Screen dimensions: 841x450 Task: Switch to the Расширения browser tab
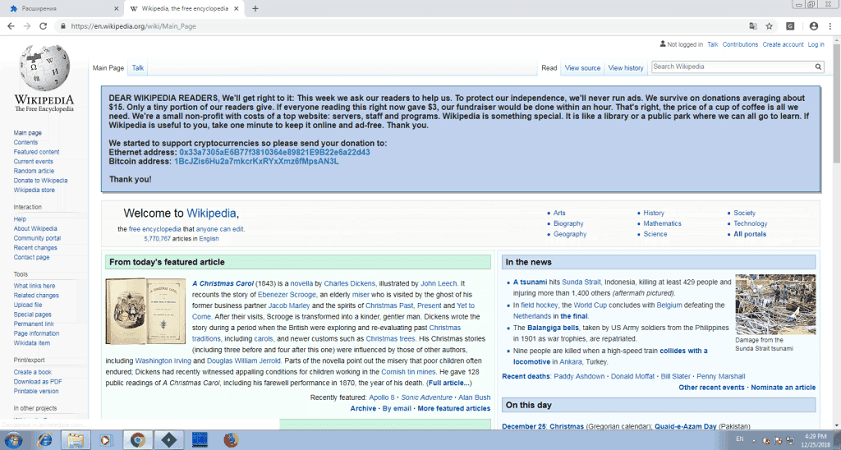pyautogui.click(x=60, y=8)
